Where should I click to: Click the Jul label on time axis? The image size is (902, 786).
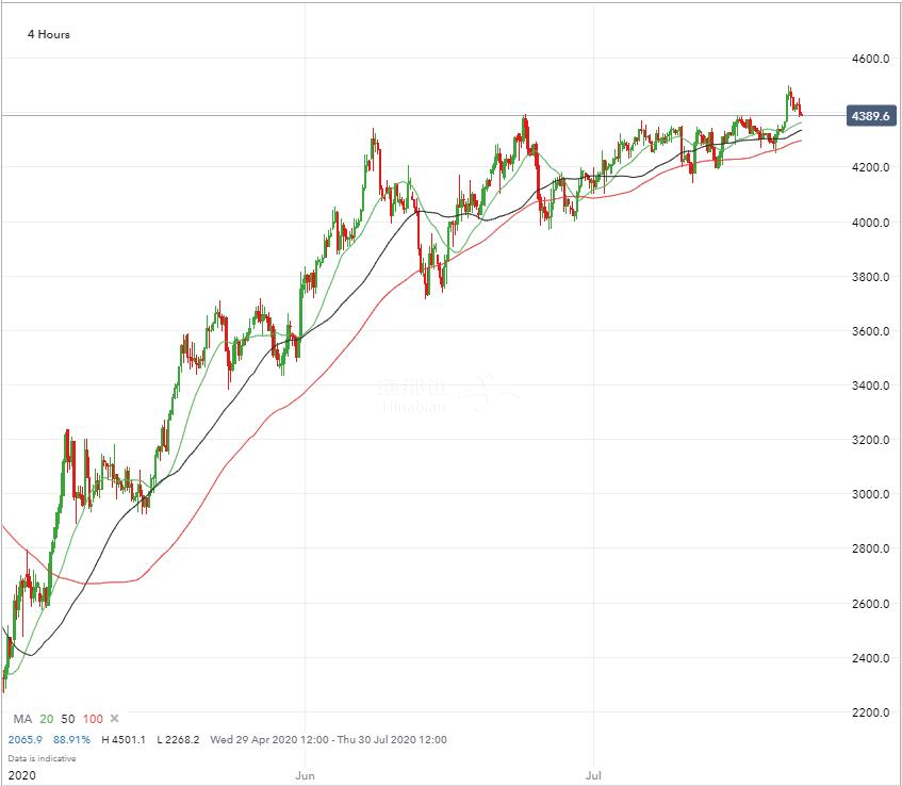[596, 775]
